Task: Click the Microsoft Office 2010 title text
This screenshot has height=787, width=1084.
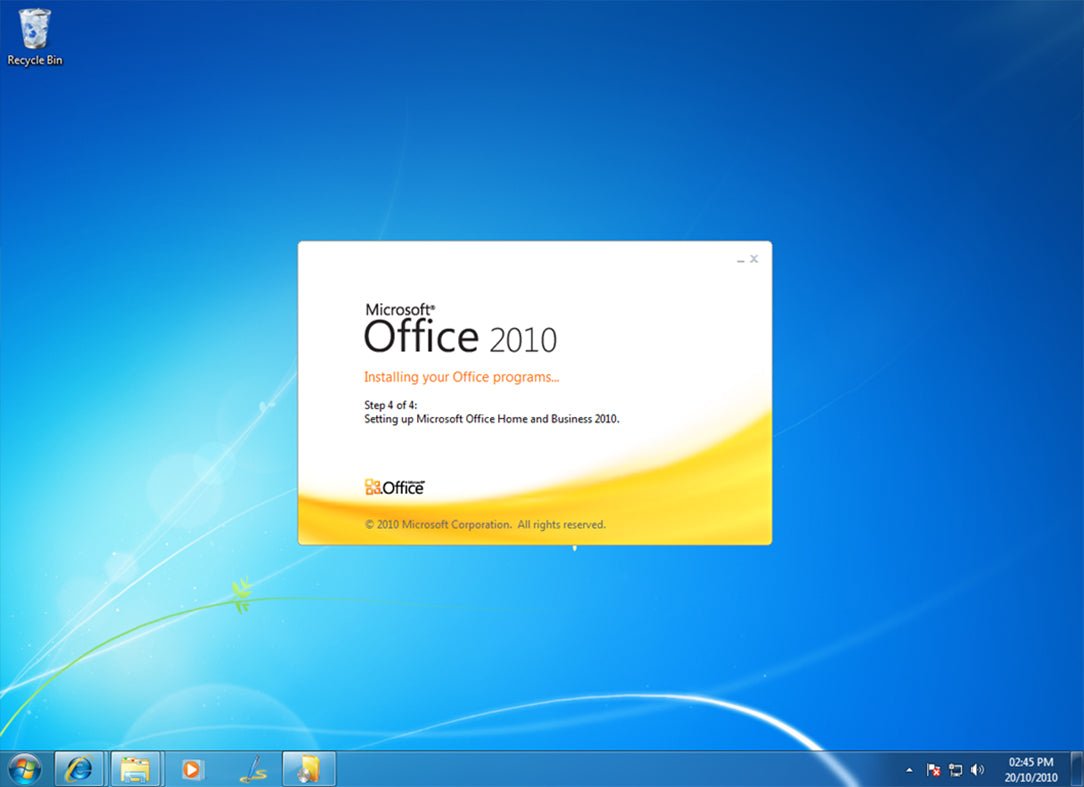Action: [459, 330]
